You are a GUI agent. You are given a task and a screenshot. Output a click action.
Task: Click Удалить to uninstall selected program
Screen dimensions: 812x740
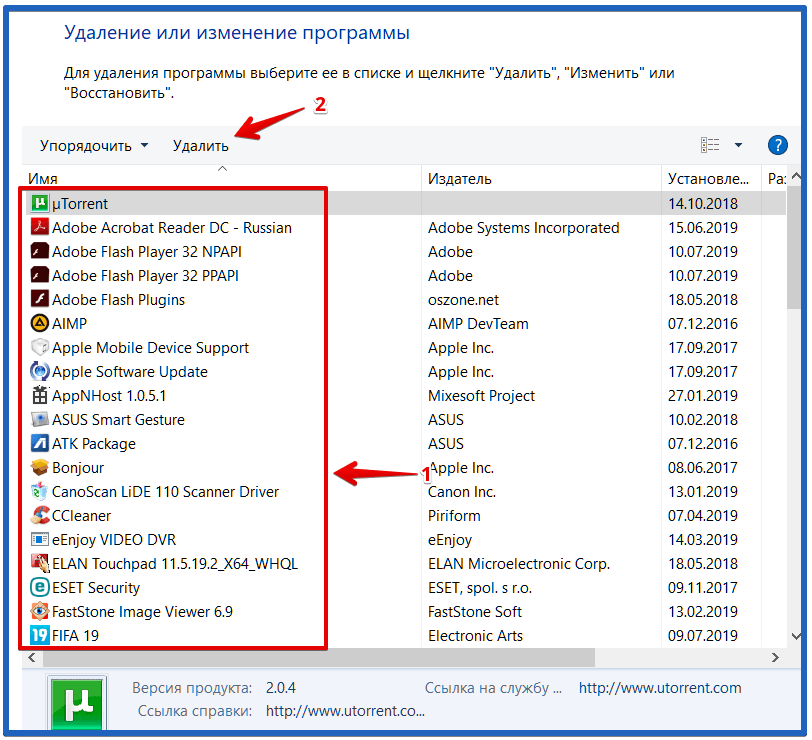pos(200,146)
